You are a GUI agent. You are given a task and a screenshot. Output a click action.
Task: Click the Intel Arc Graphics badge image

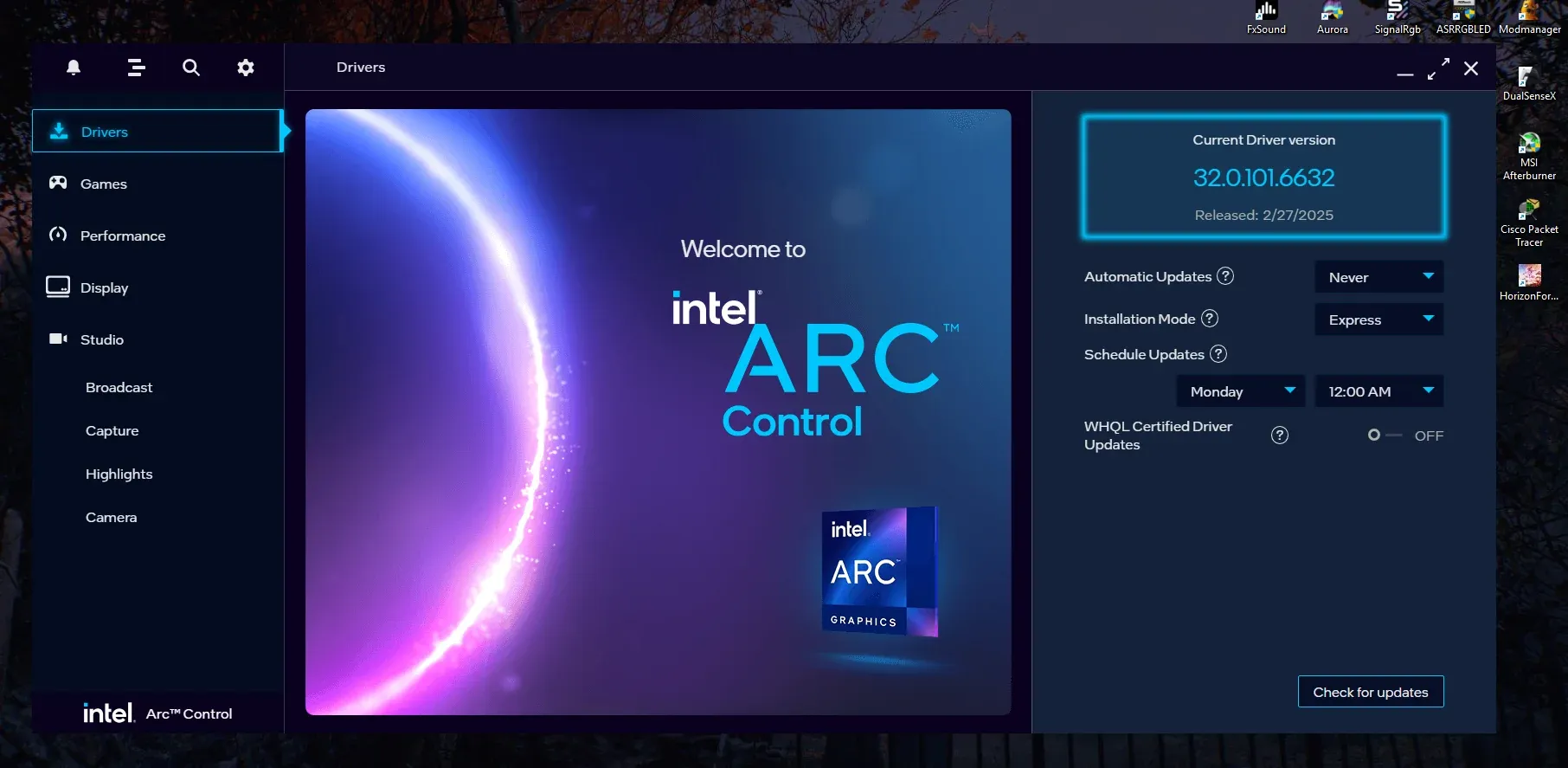(879, 571)
